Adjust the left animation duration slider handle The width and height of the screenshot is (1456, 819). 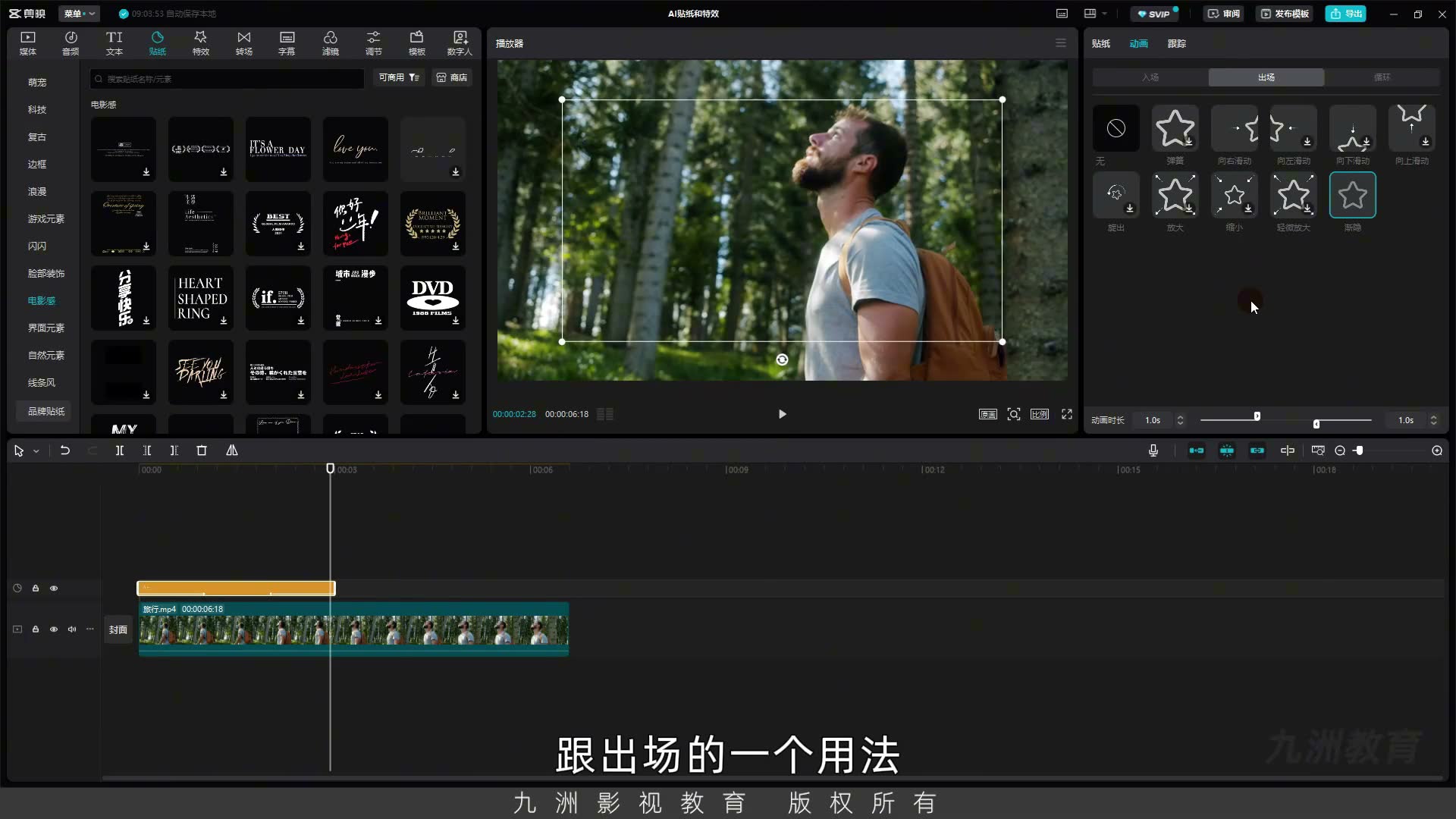[1257, 416]
